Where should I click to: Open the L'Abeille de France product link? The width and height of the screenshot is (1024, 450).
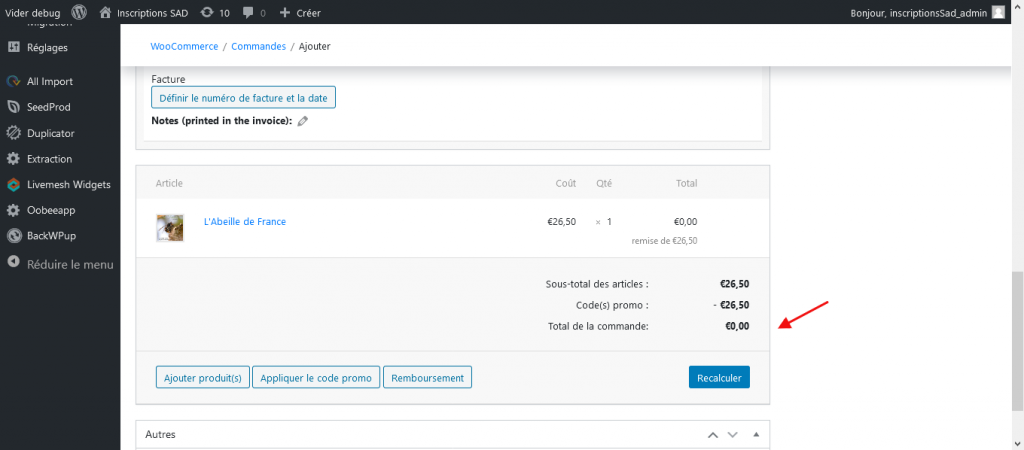pyautogui.click(x=245, y=222)
